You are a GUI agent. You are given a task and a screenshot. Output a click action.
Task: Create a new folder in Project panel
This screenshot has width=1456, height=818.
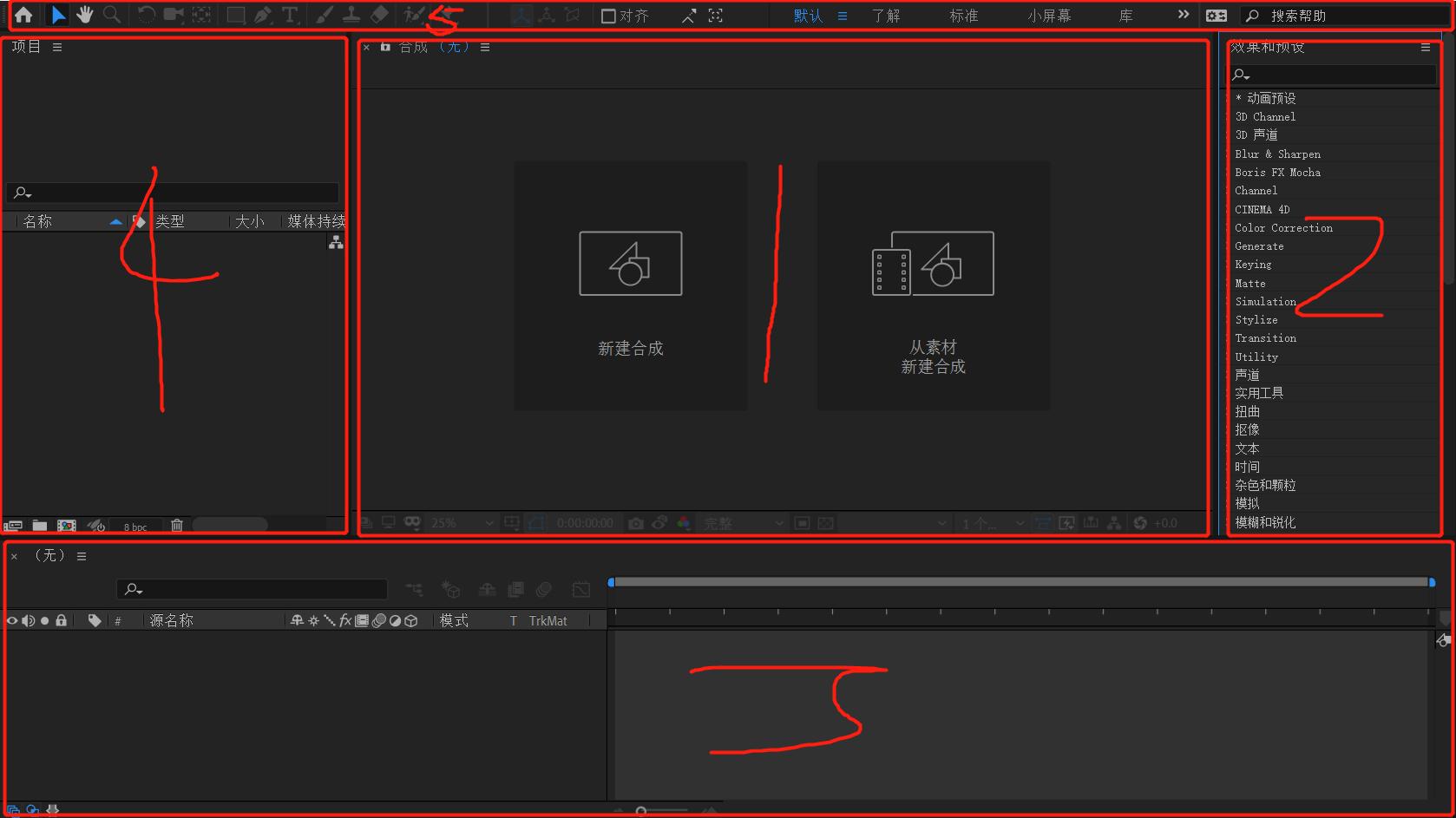pos(40,526)
